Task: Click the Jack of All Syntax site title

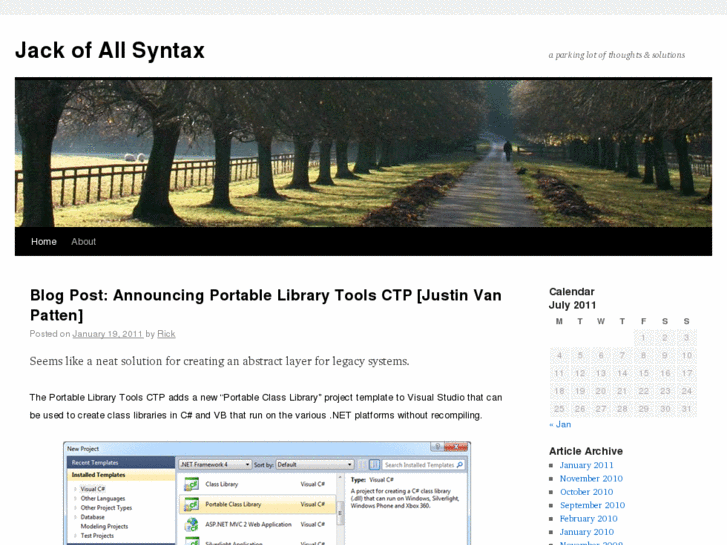Action: tap(110, 50)
